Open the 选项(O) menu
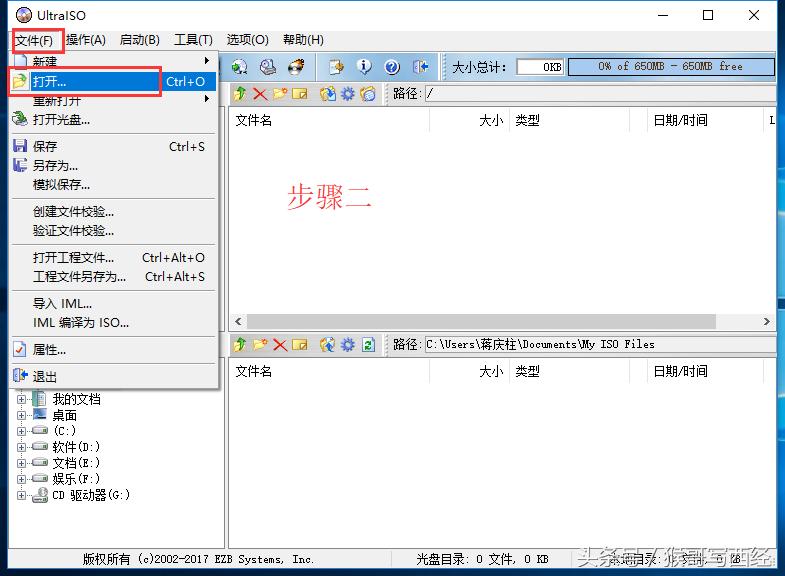The image size is (785, 576). click(247, 40)
